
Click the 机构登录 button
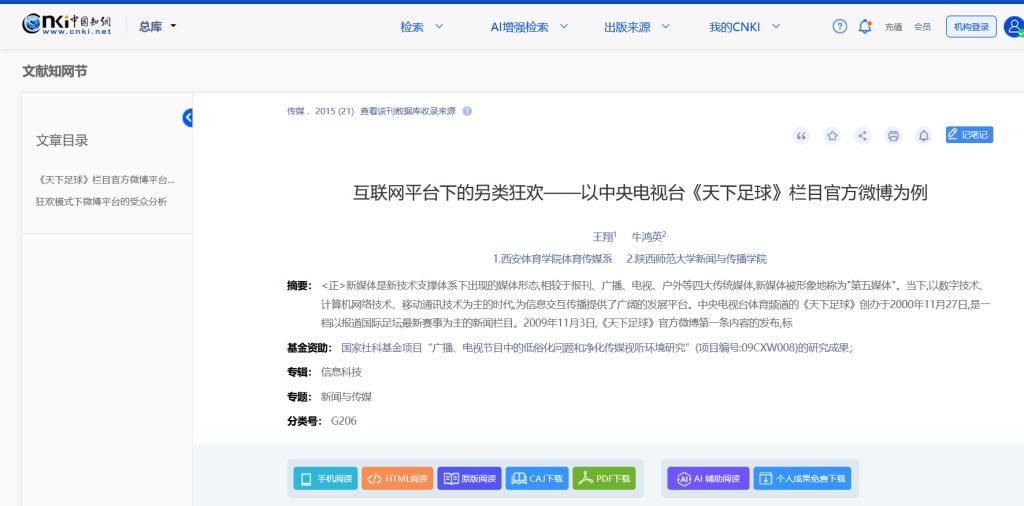click(971, 27)
